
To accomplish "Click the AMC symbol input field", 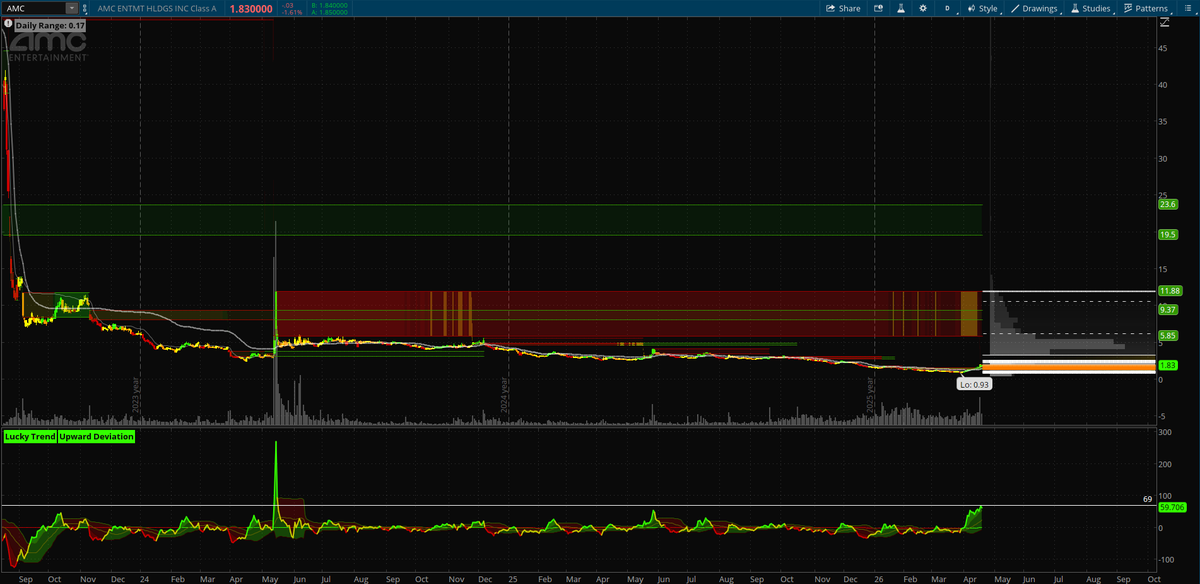I will pos(33,8).
